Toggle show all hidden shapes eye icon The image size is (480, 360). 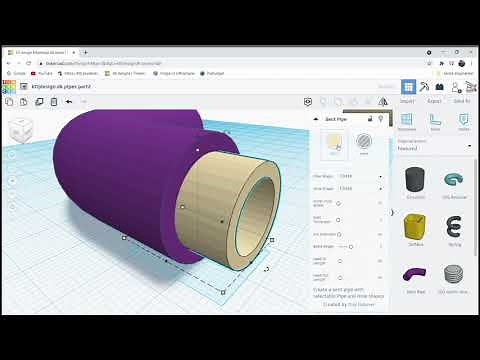tap(308, 102)
